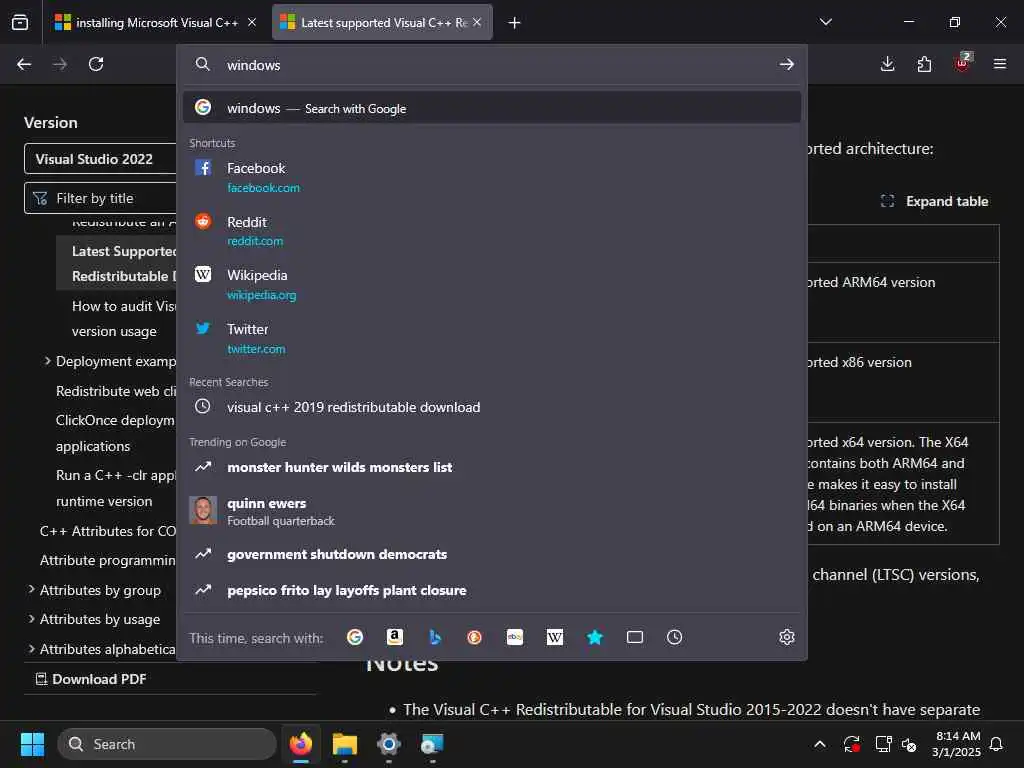The height and width of the screenshot is (768, 1024).
Task: Open 'ClickOnce deployment' sidebar item
Action: coord(116,433)
